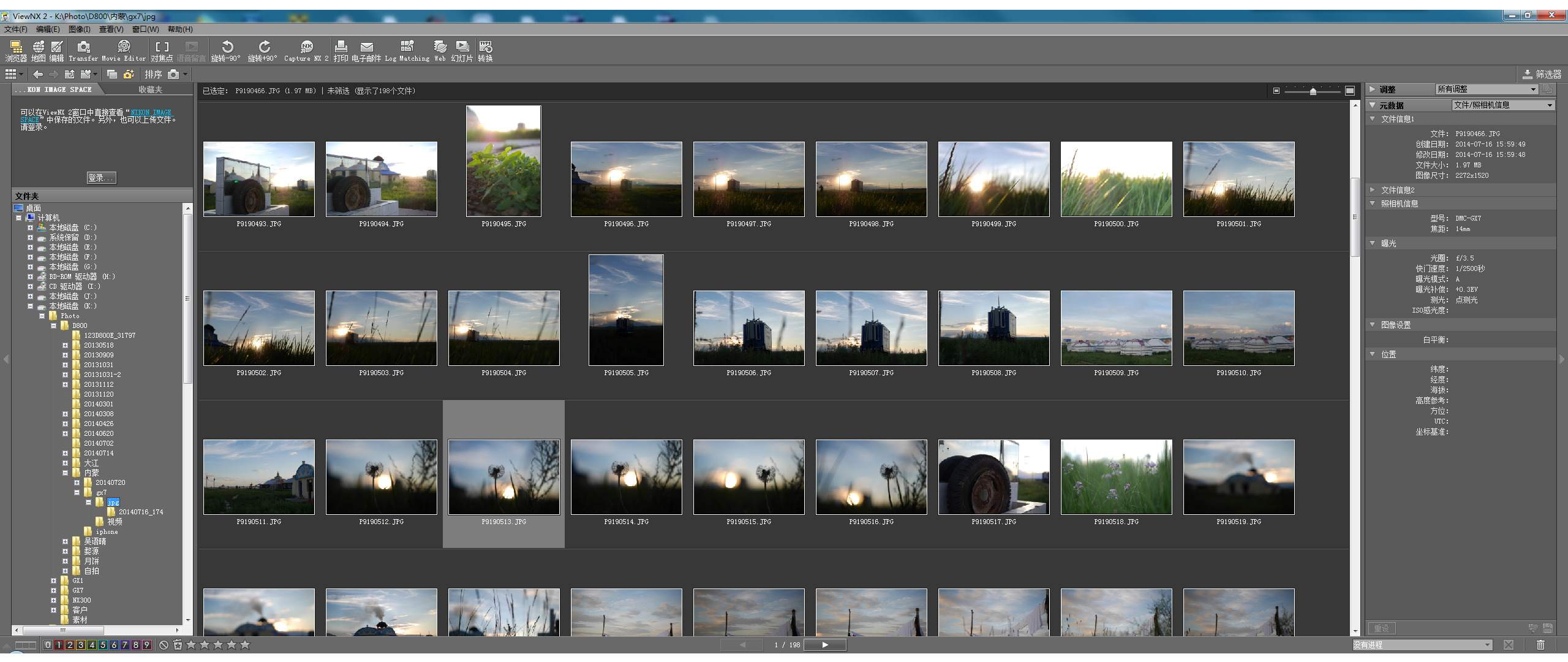
Task: Click the trash-with-star icon in the rating bar
Action: point(178,645)
